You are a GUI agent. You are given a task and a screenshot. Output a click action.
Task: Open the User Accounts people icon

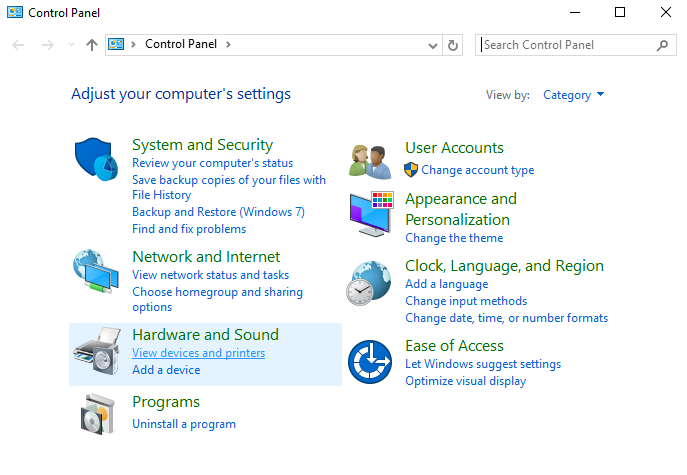[370, 162]
